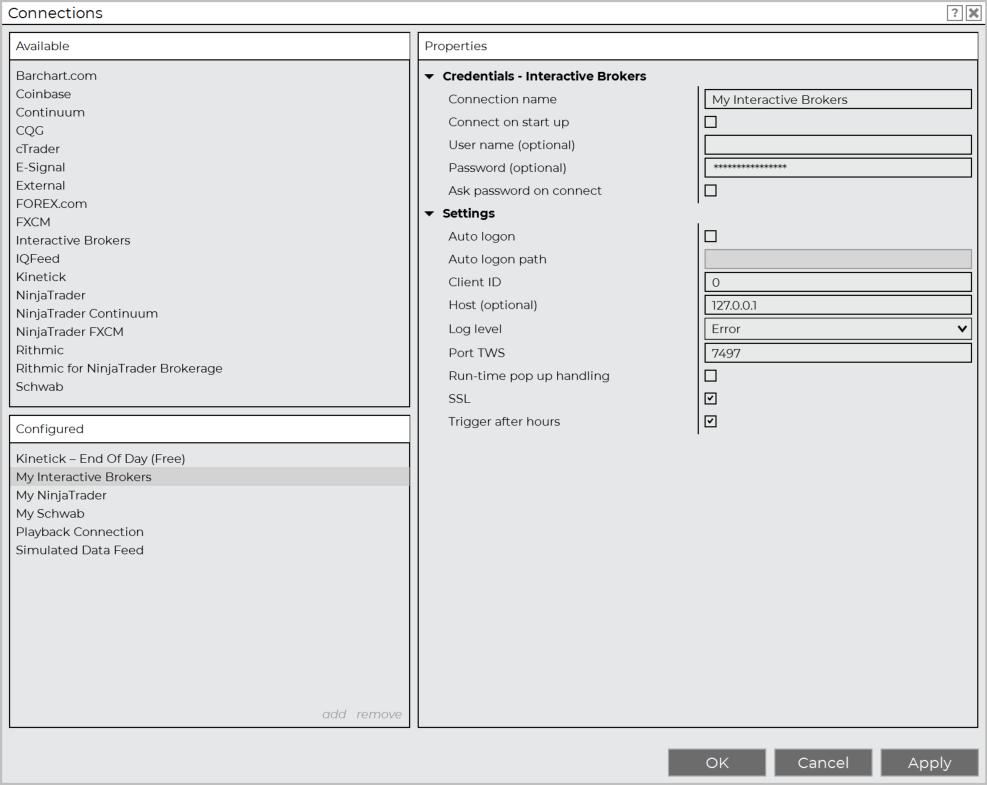Click the remove link in Configured
This screenshot has width=987, height=785.
[x=379, y=714]
